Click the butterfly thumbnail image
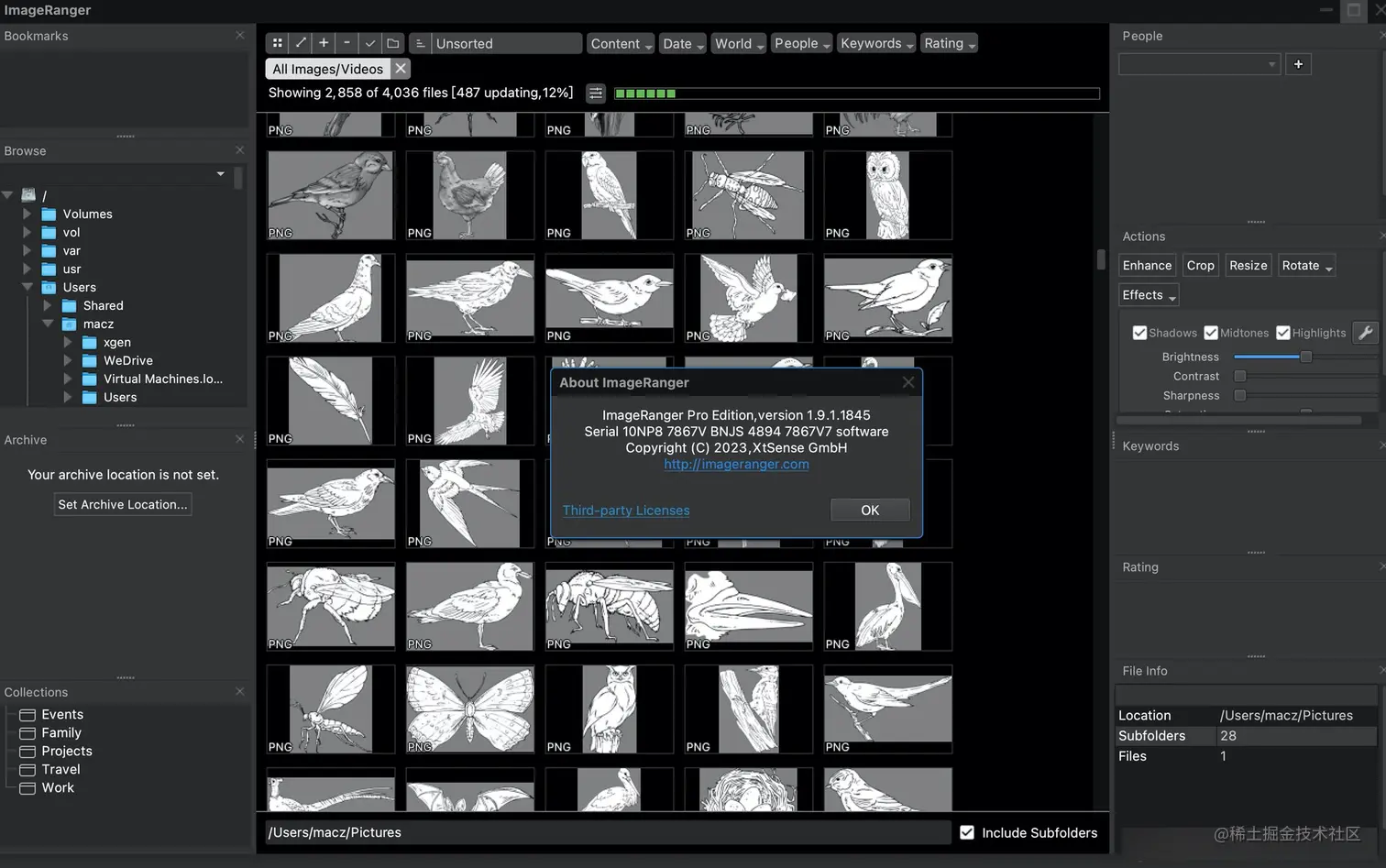The image size is (1386, 868). pyautogui.click(x=469, y=709)
